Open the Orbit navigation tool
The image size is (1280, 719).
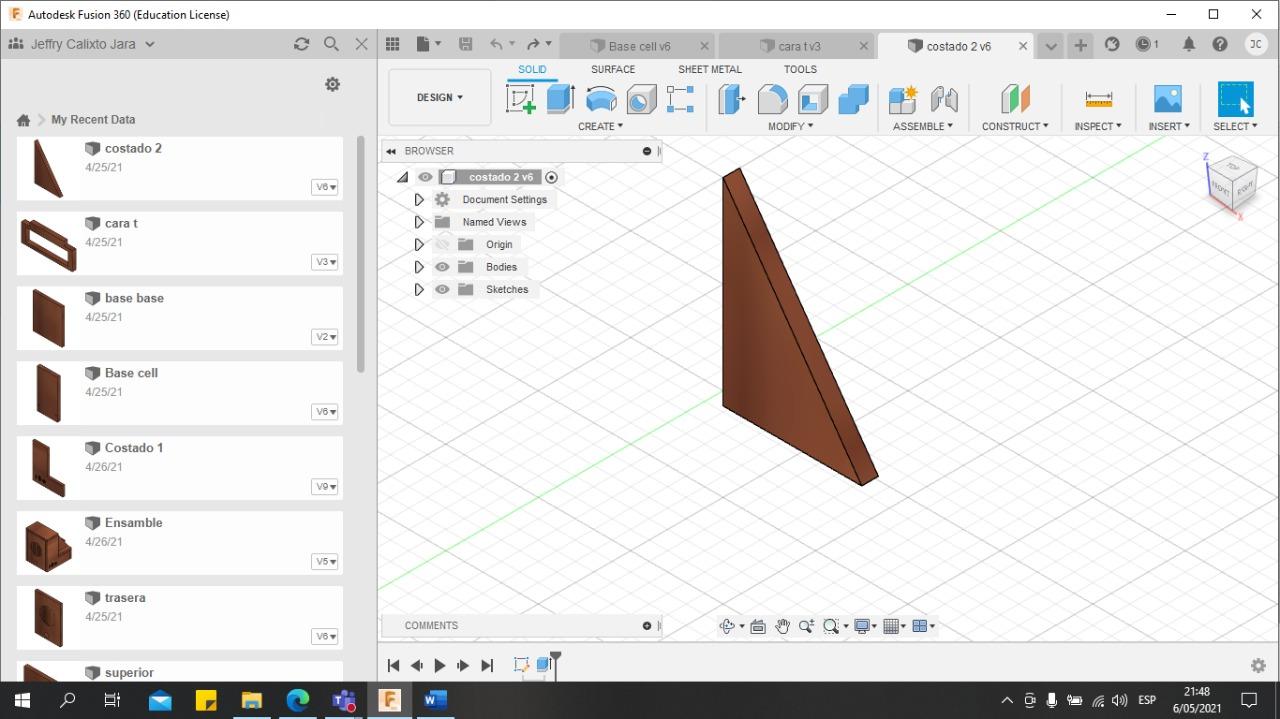(728, 626)
